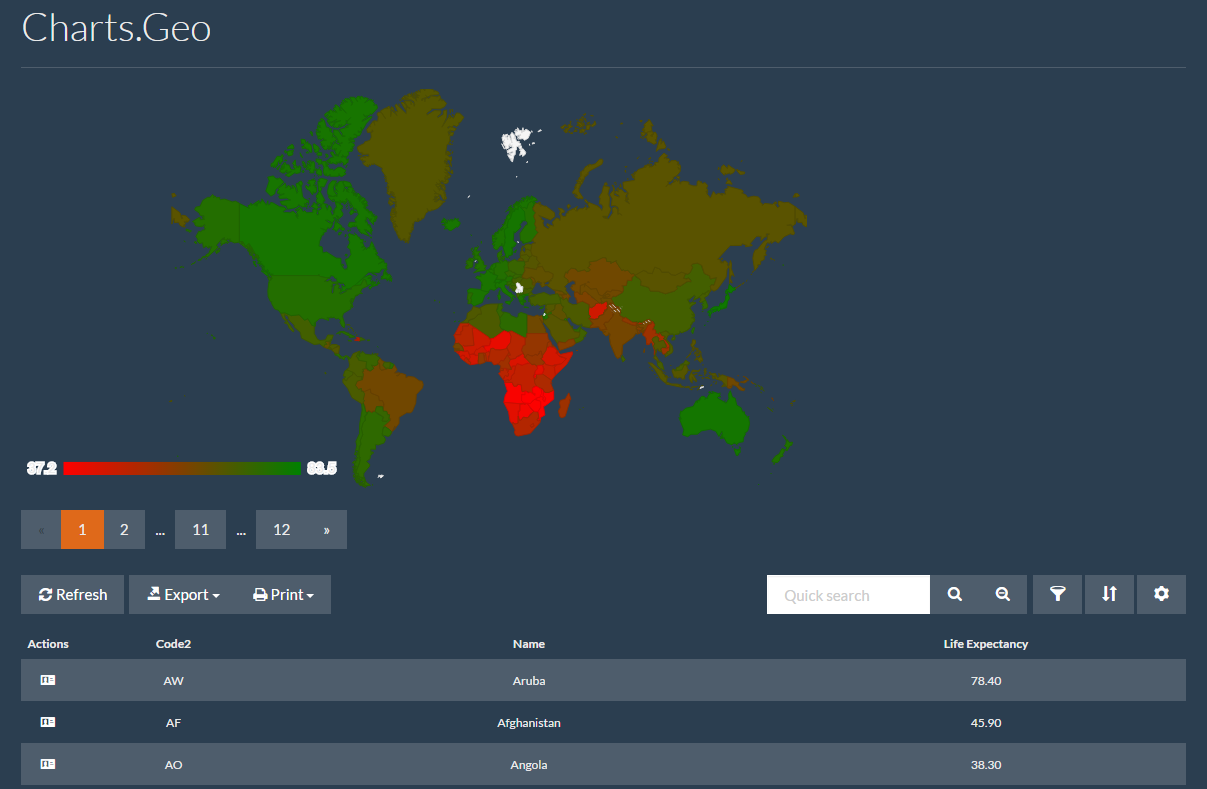Focus the Quick search input field
Screen dimensions: 1207x789
click(x=848, y=594)
